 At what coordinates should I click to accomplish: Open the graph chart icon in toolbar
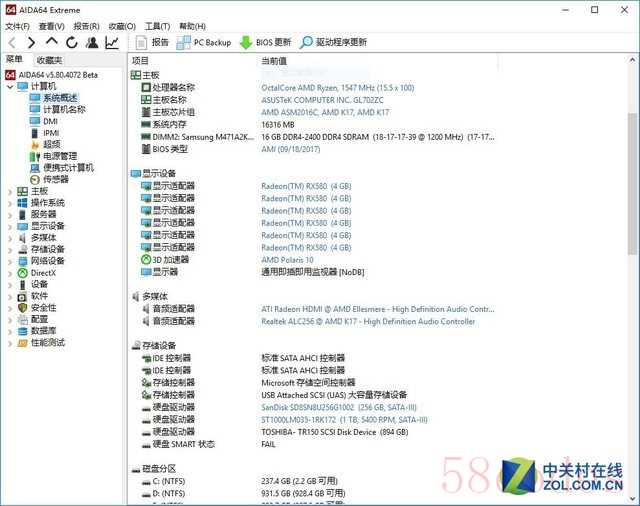coord(112,42)
